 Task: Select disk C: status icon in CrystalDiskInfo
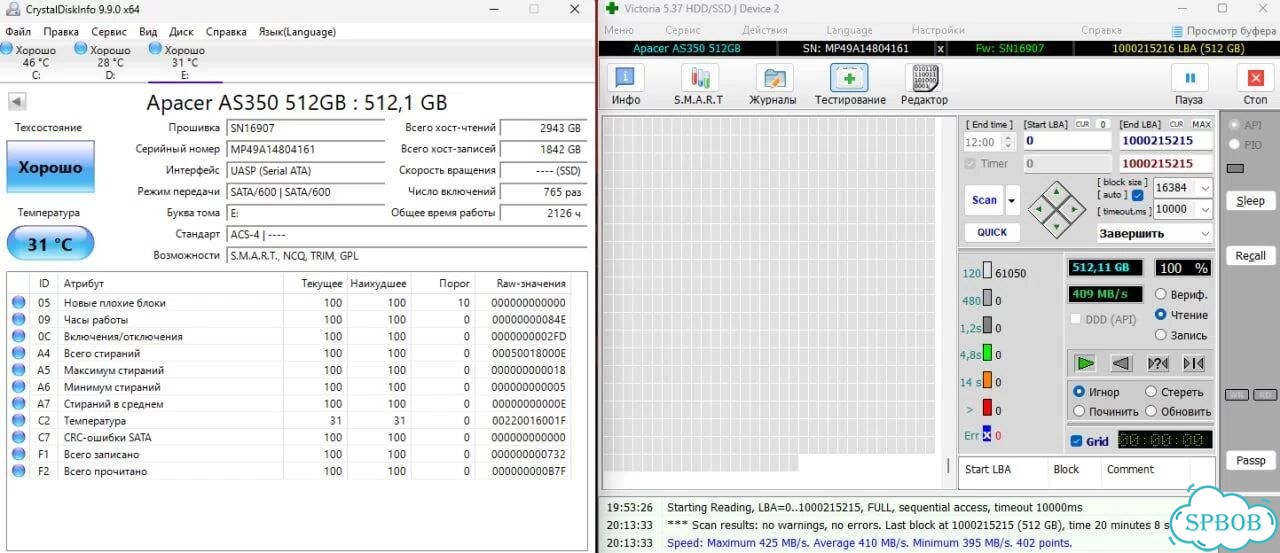pos(7,48)
